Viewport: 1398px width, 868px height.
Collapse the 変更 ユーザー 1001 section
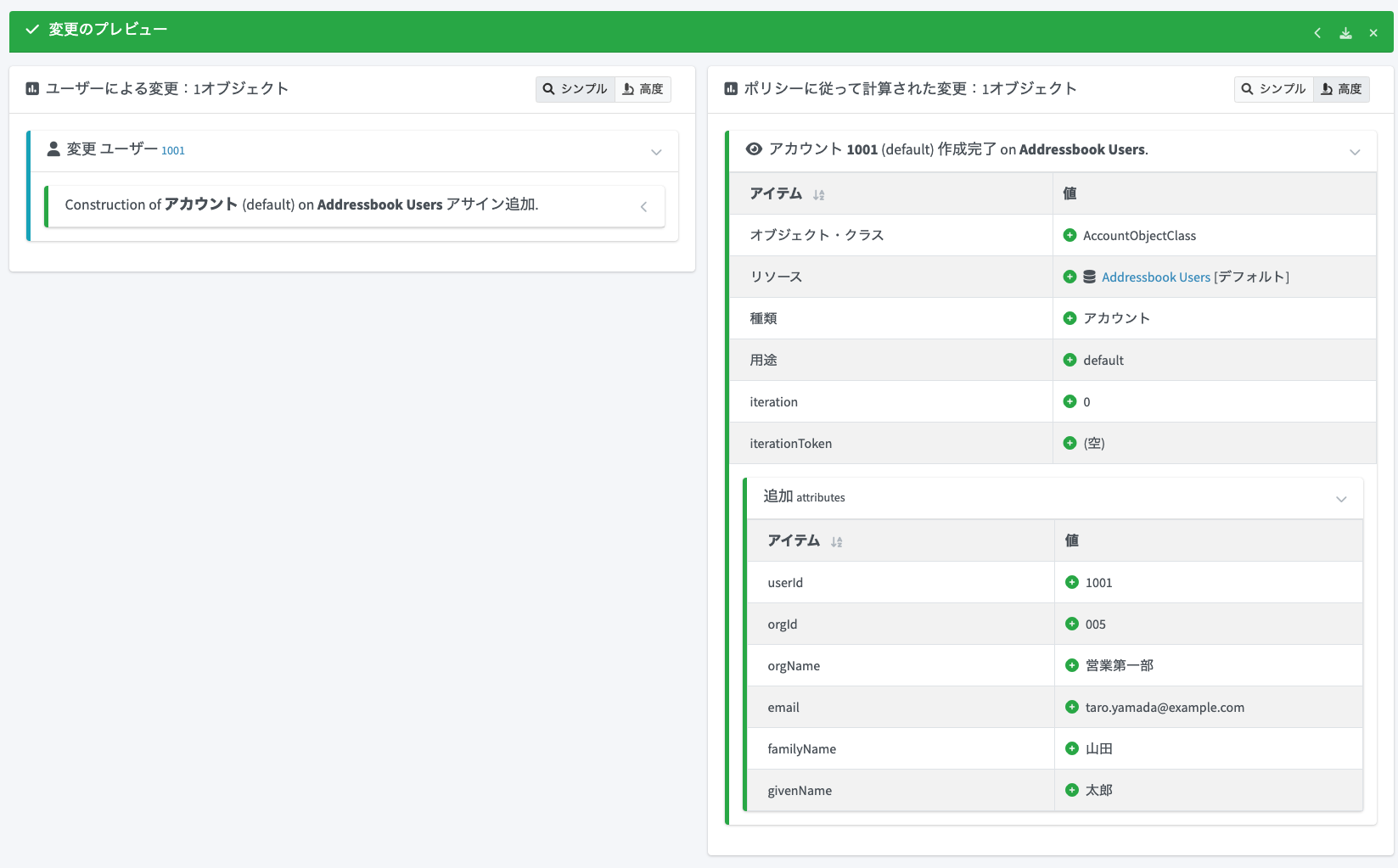click(656, 153)
